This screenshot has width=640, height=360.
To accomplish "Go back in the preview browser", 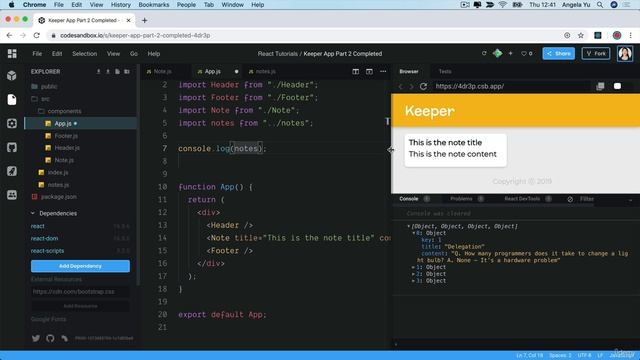I will (x=400, y=87).
